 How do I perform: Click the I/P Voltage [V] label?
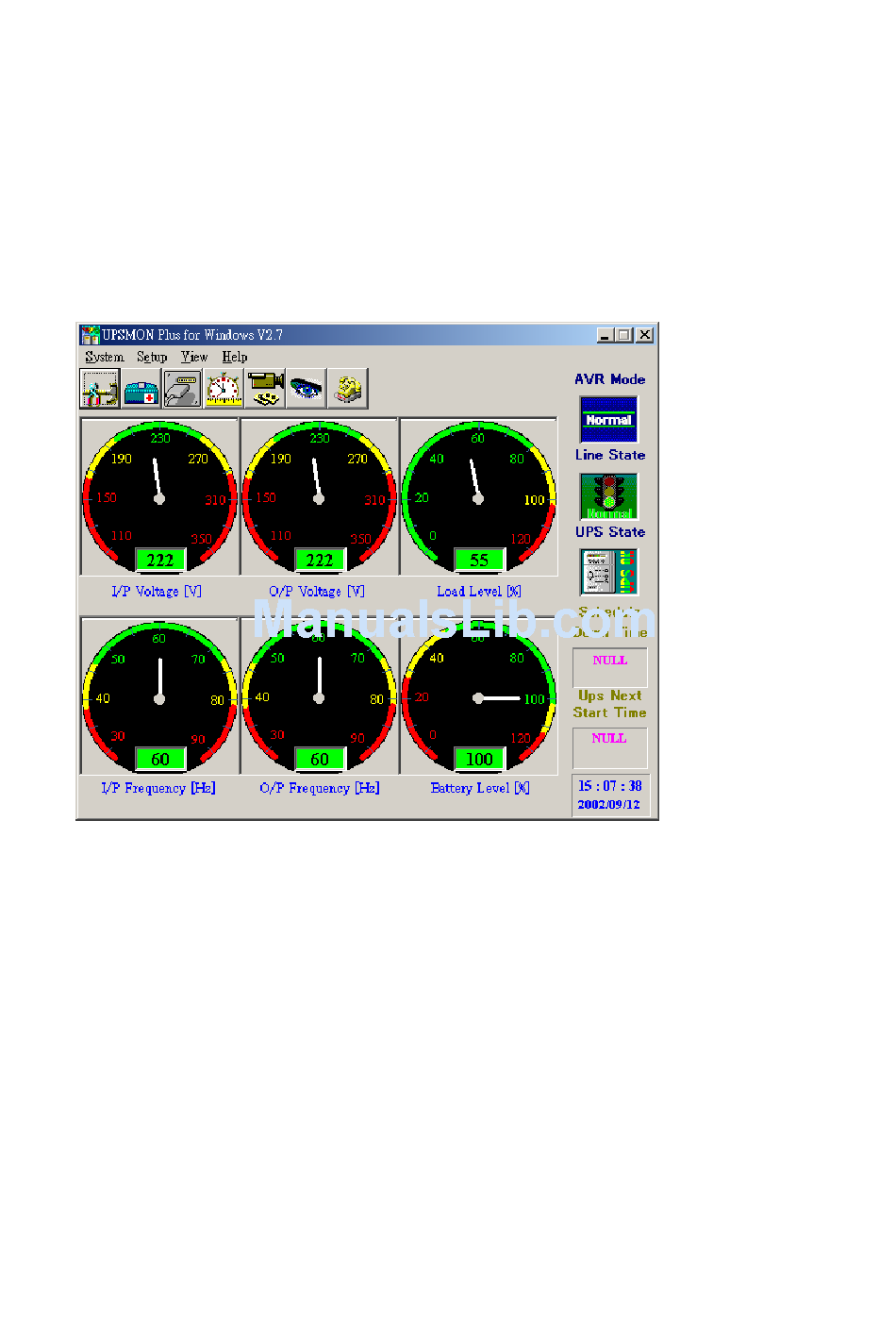[157, 591]
